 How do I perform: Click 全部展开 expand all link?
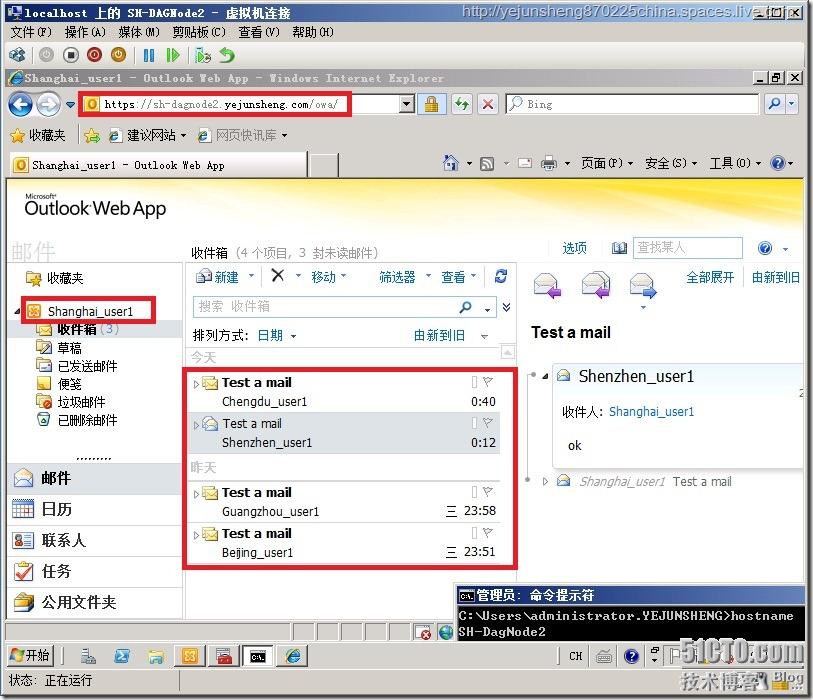point(710,277)
